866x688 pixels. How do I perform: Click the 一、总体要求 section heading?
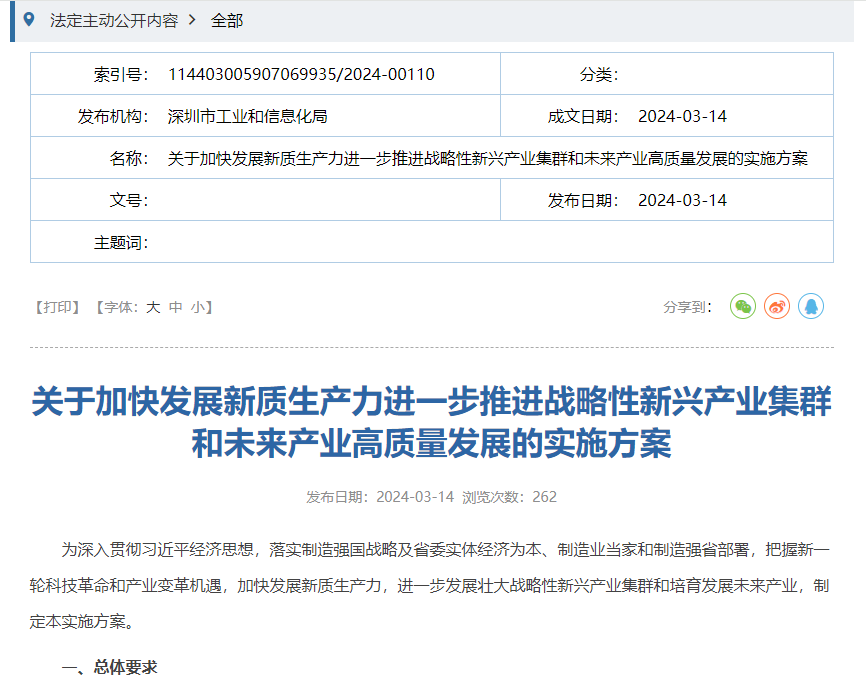click(x=109, y=667)
